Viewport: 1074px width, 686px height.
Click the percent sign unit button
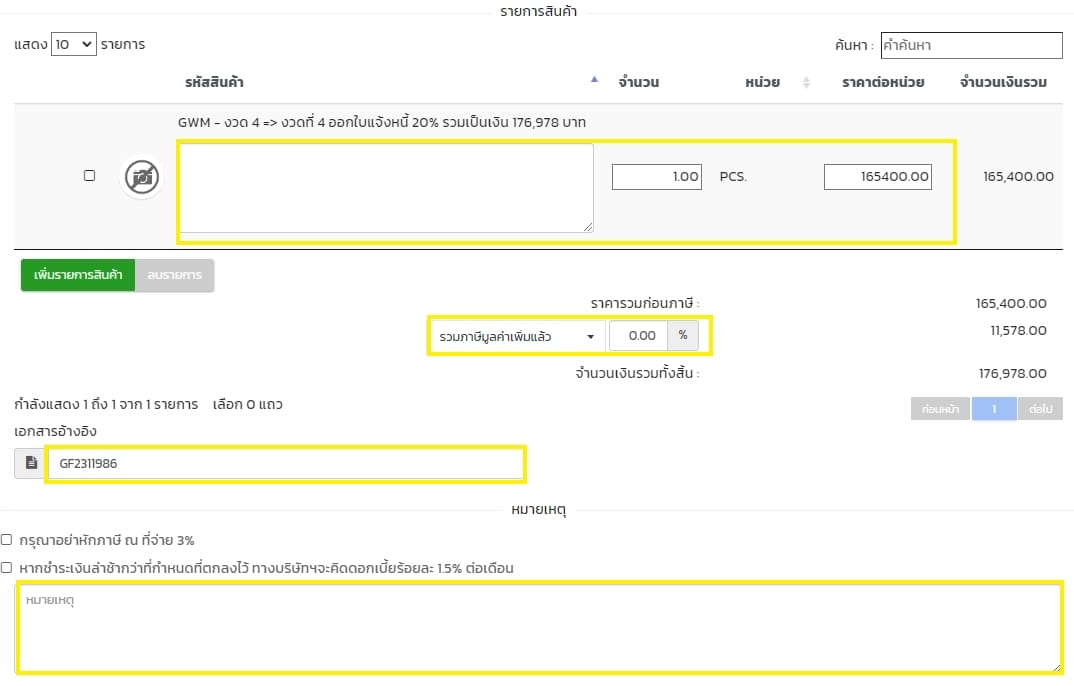click(x=683, y=336)
